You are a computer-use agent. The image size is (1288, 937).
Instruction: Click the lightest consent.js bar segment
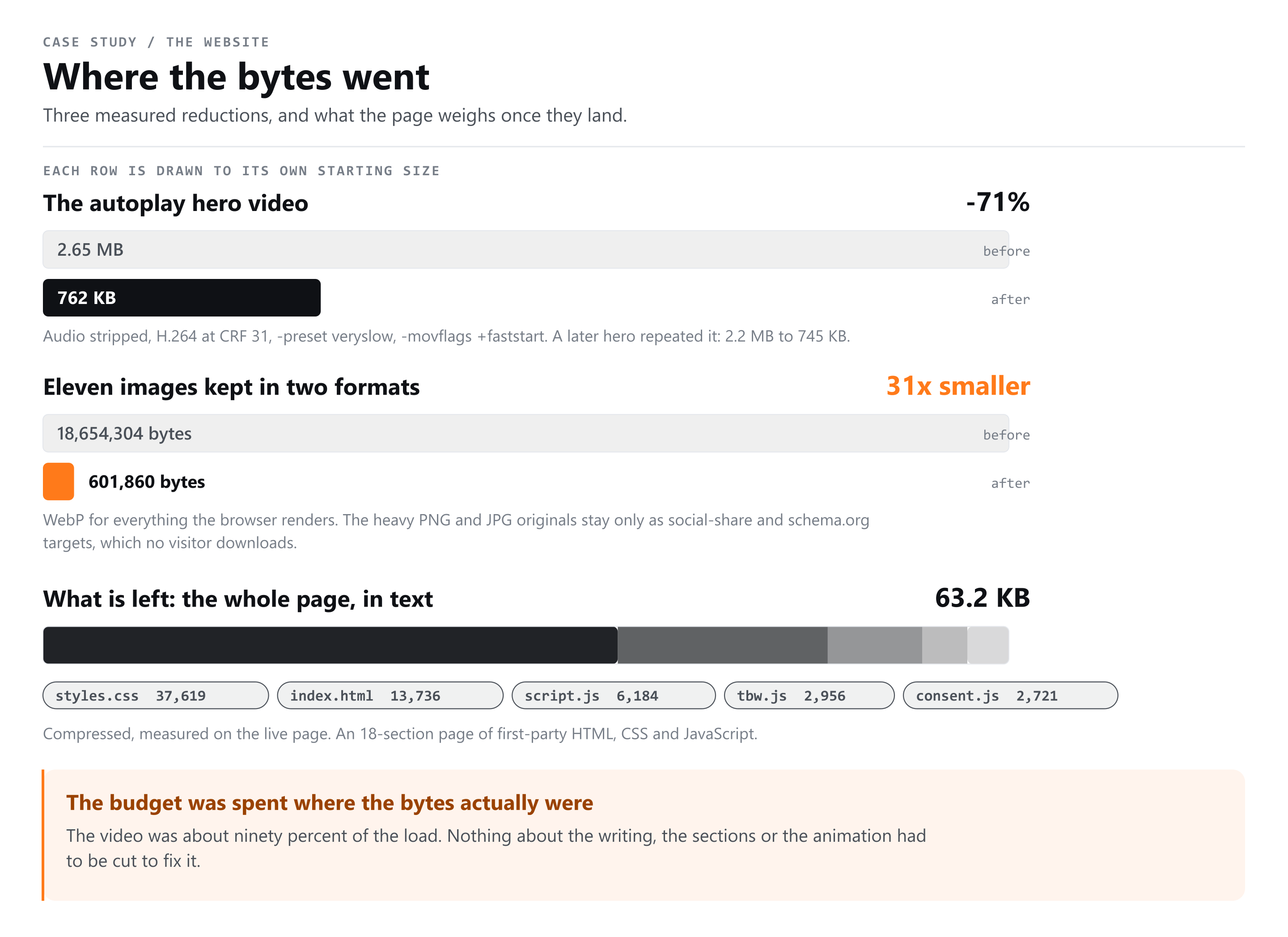[988, 645]
